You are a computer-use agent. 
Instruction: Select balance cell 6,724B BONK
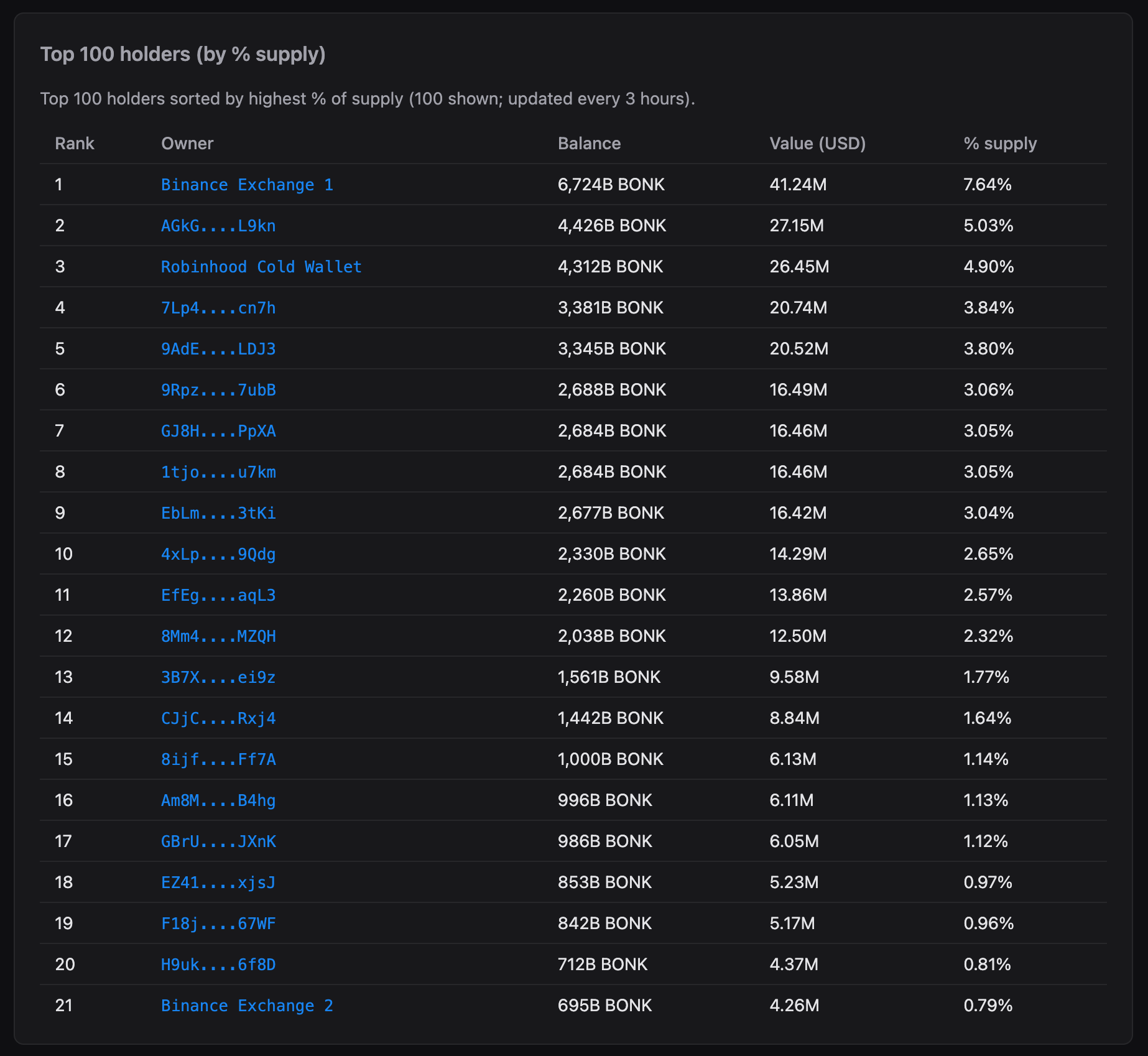[x=611, y=185]
